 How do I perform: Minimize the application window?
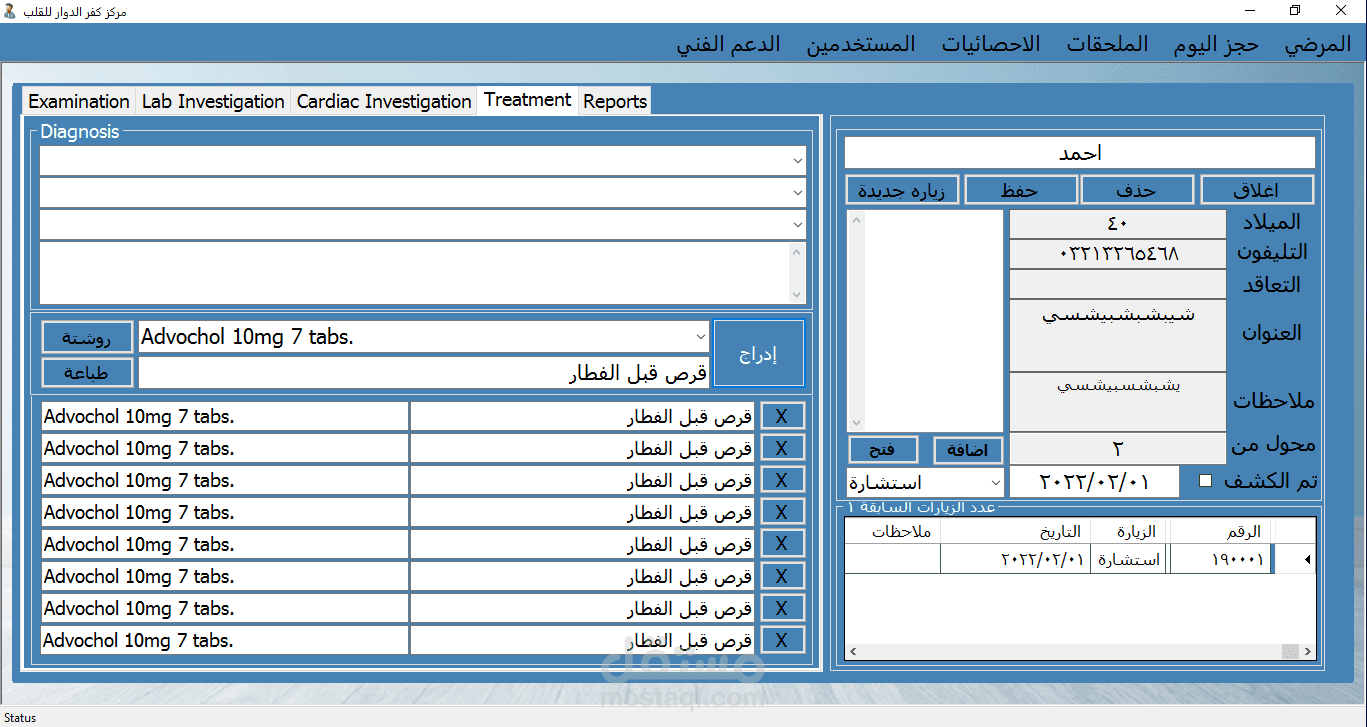pyautogui.click(x=1250, y=10)
